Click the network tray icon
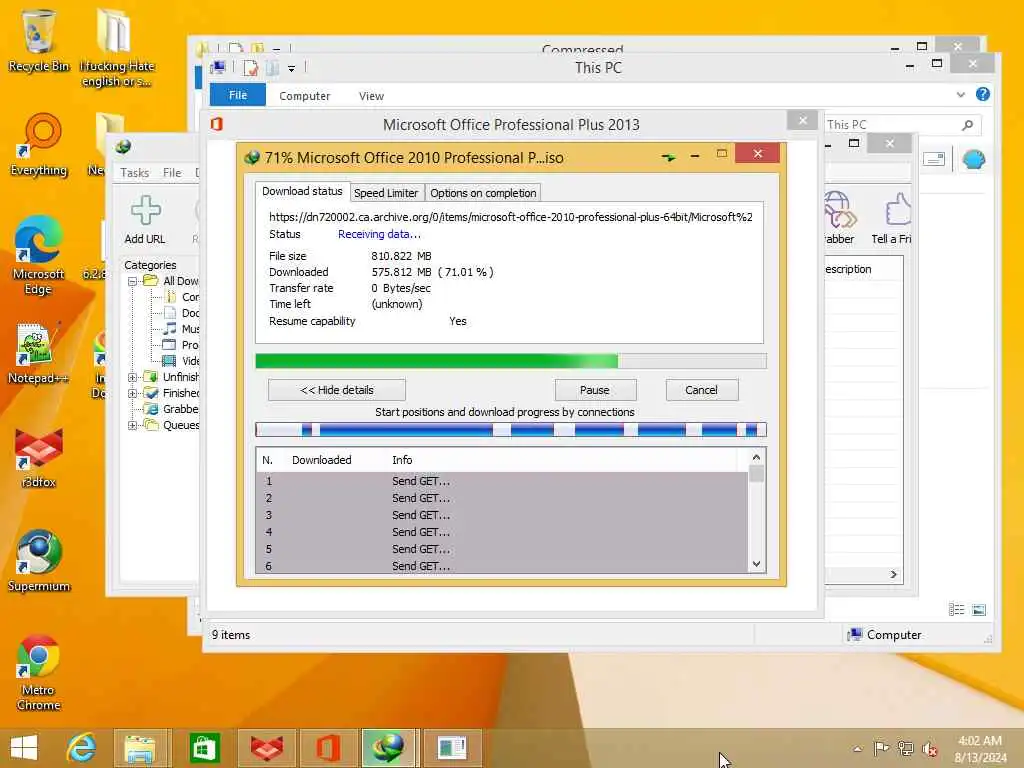The width and height of the screenshot is (1024, 768). point(905,748)
